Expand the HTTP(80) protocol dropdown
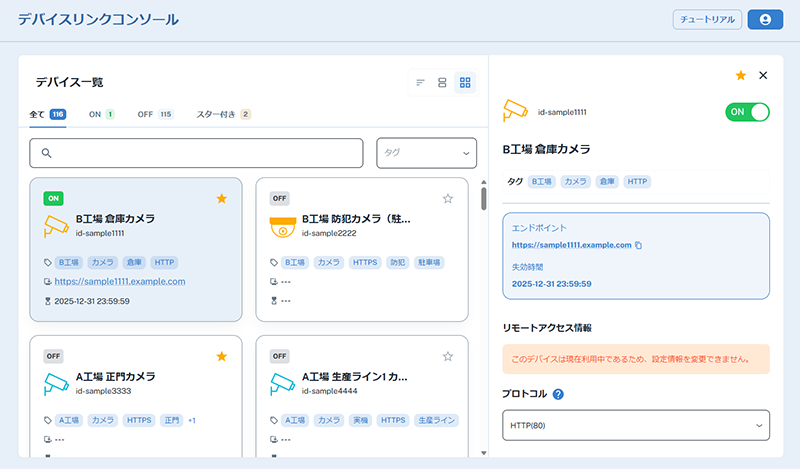Viewport: 800px width, 469px height. click(636, 425)
